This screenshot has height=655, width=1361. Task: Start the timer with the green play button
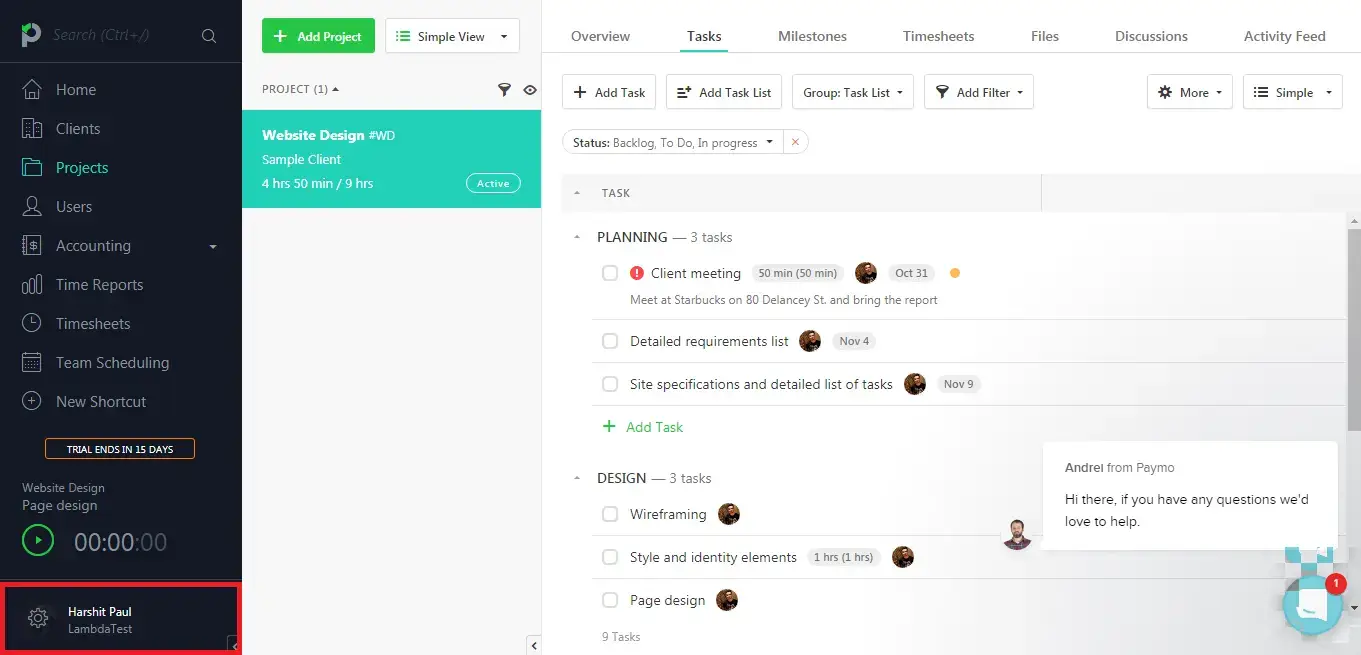pyautogui.click(x=38, y=541)
